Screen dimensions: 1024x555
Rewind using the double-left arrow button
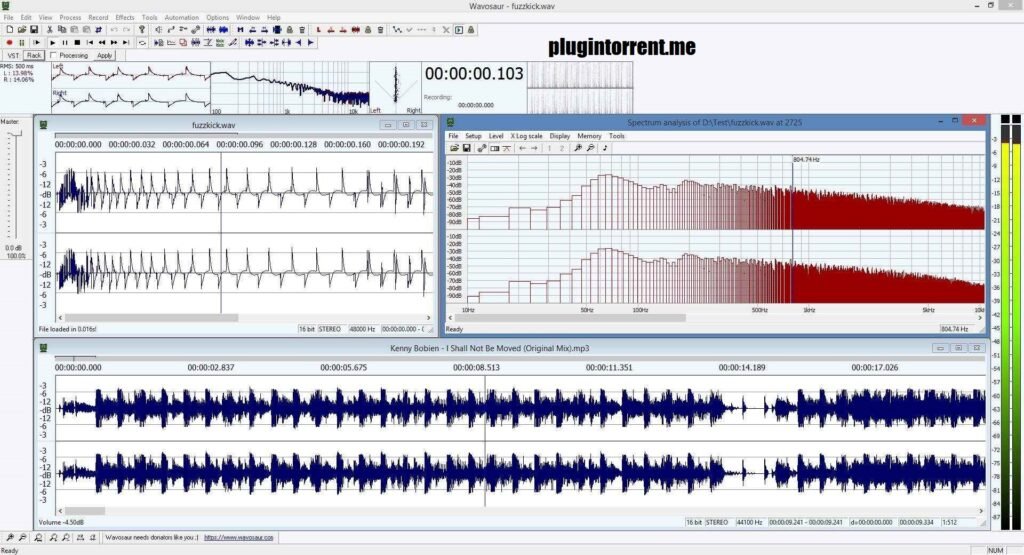pos(102,42)
